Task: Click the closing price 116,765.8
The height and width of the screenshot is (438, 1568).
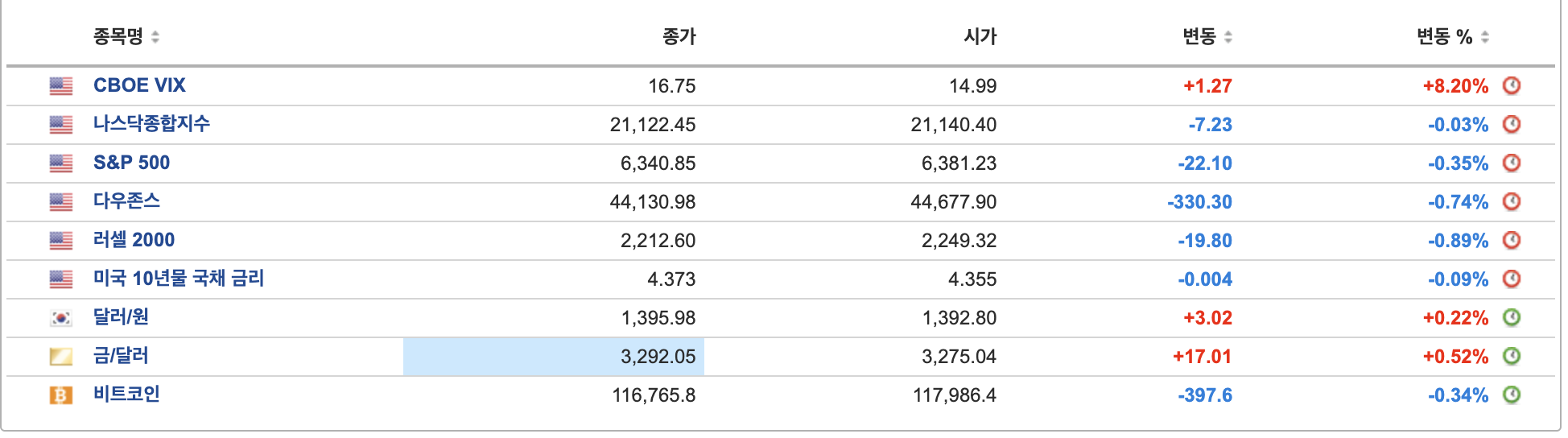Action: [x=654, y=395]
